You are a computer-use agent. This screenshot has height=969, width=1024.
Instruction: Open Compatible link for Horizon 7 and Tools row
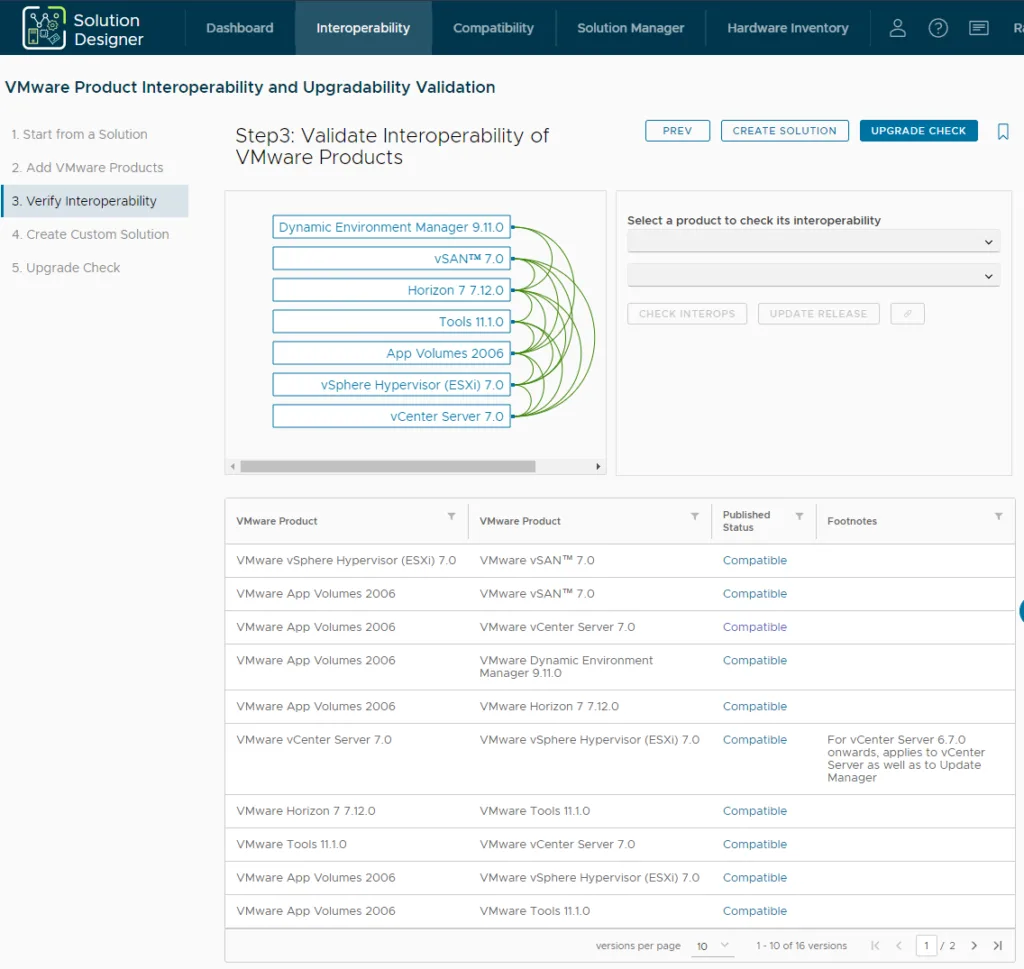754,811
